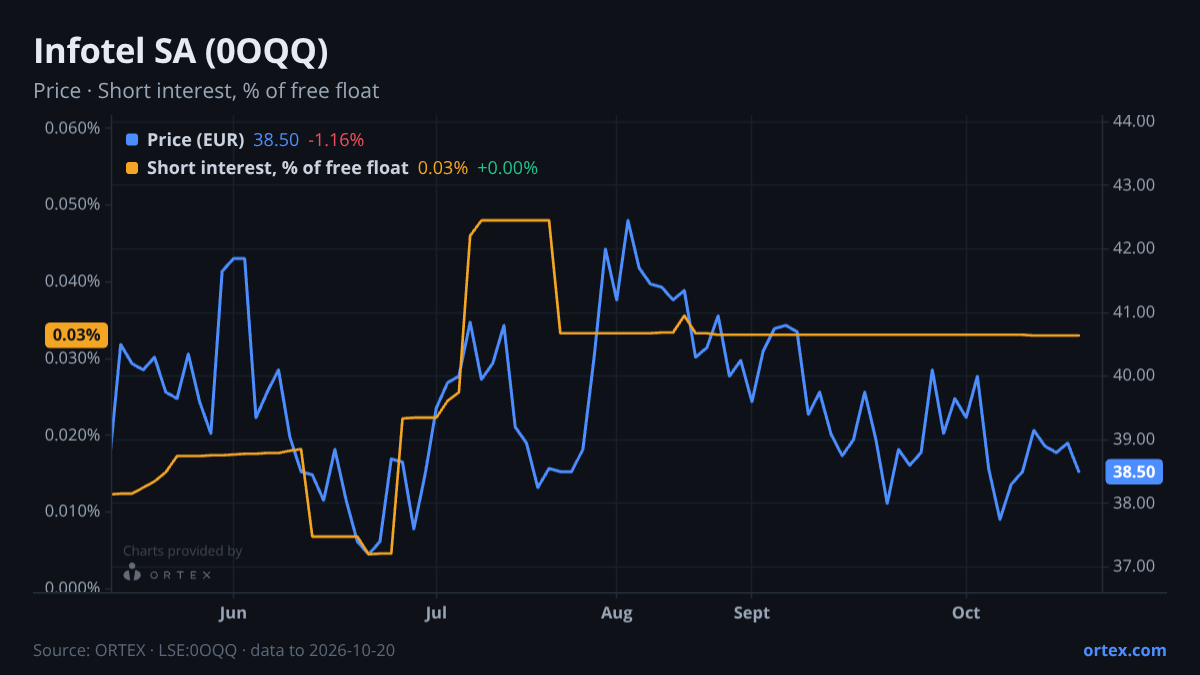Click the 38.50 price value in legend
Viewport: 1200px width, 675px height.
[x=276, y=140]
